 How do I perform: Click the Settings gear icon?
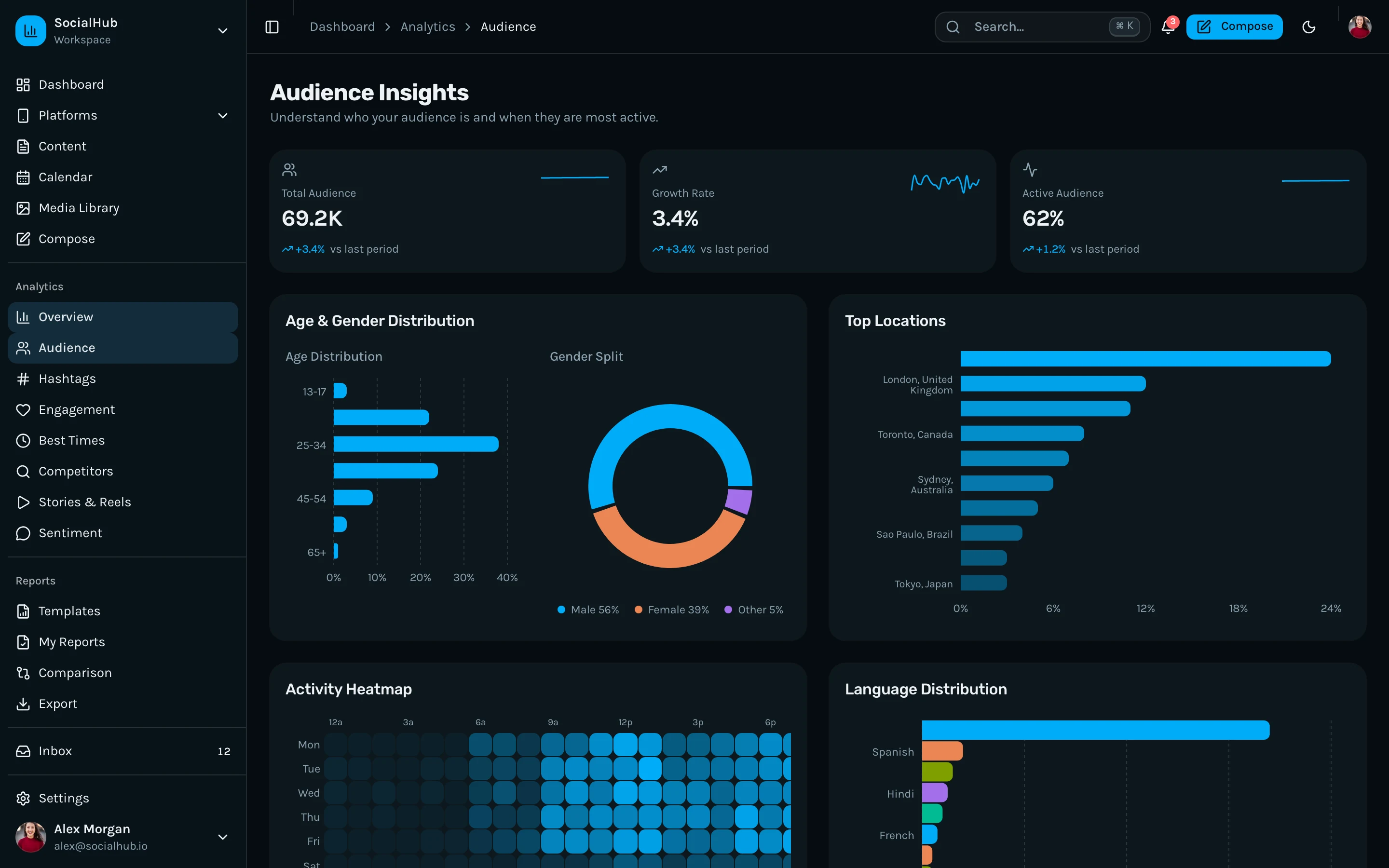coord(23,799)
